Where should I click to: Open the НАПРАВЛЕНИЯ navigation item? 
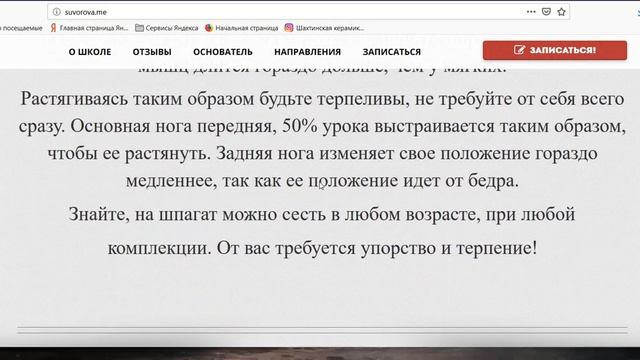pyautogui.click(x=307, y=52)
